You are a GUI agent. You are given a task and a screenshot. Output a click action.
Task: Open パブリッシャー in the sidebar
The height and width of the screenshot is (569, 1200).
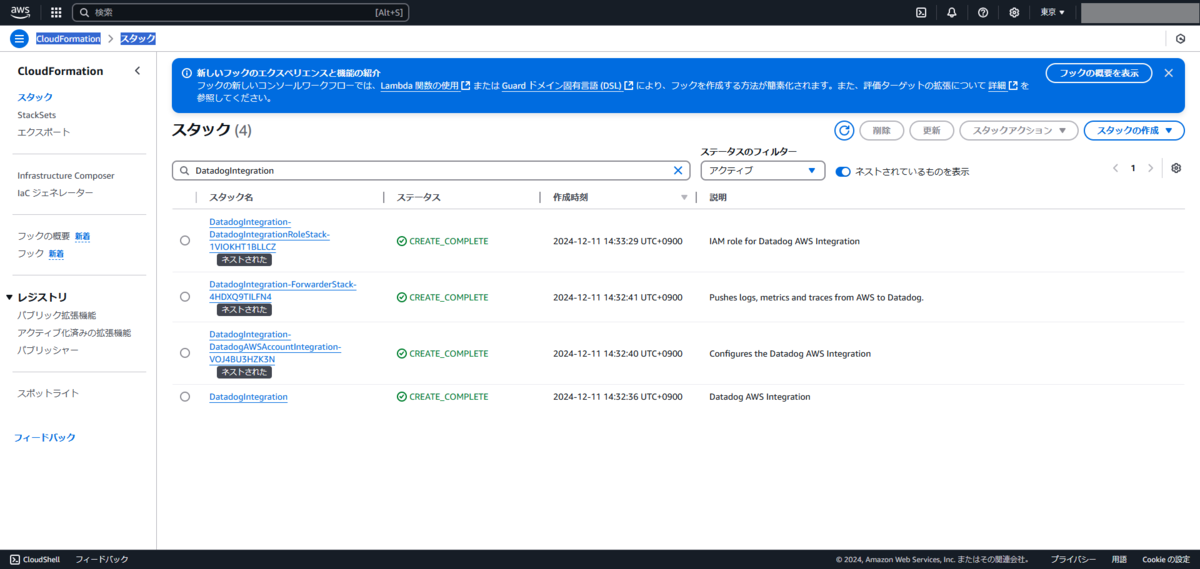tap(48, 351)
